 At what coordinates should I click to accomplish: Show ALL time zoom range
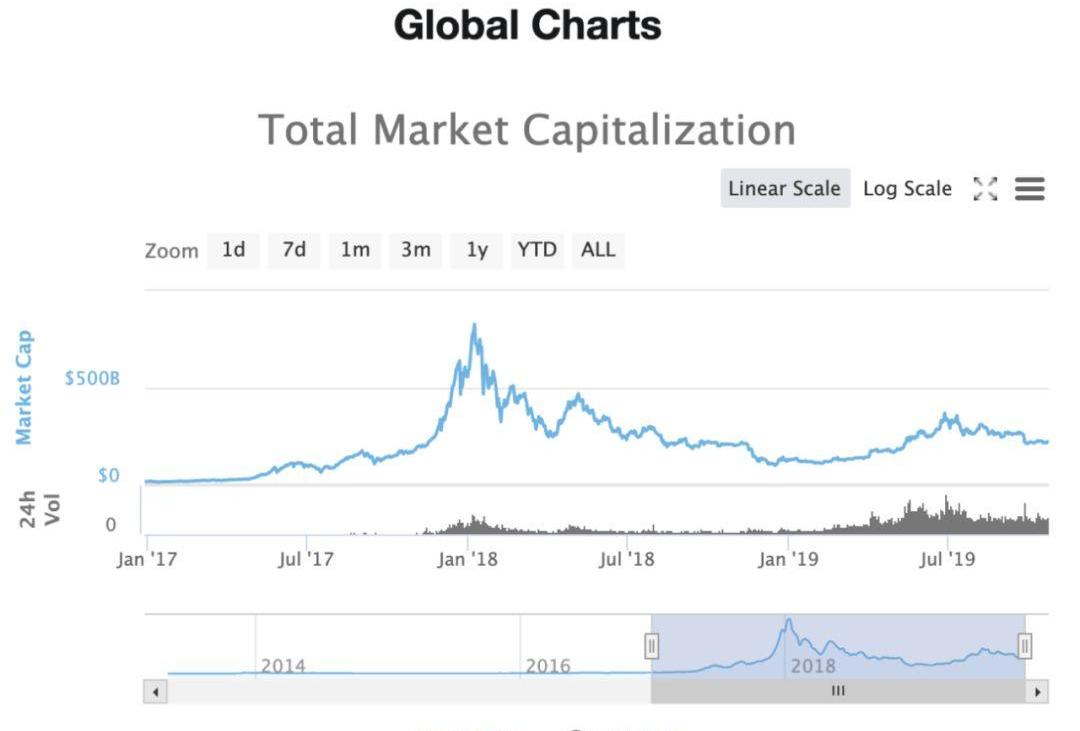[598, 249]
